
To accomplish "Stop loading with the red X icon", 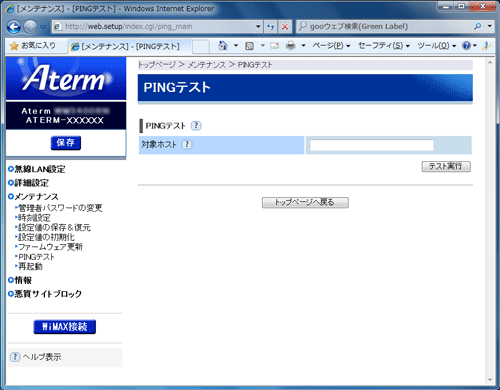I will [x=285, y=27].
